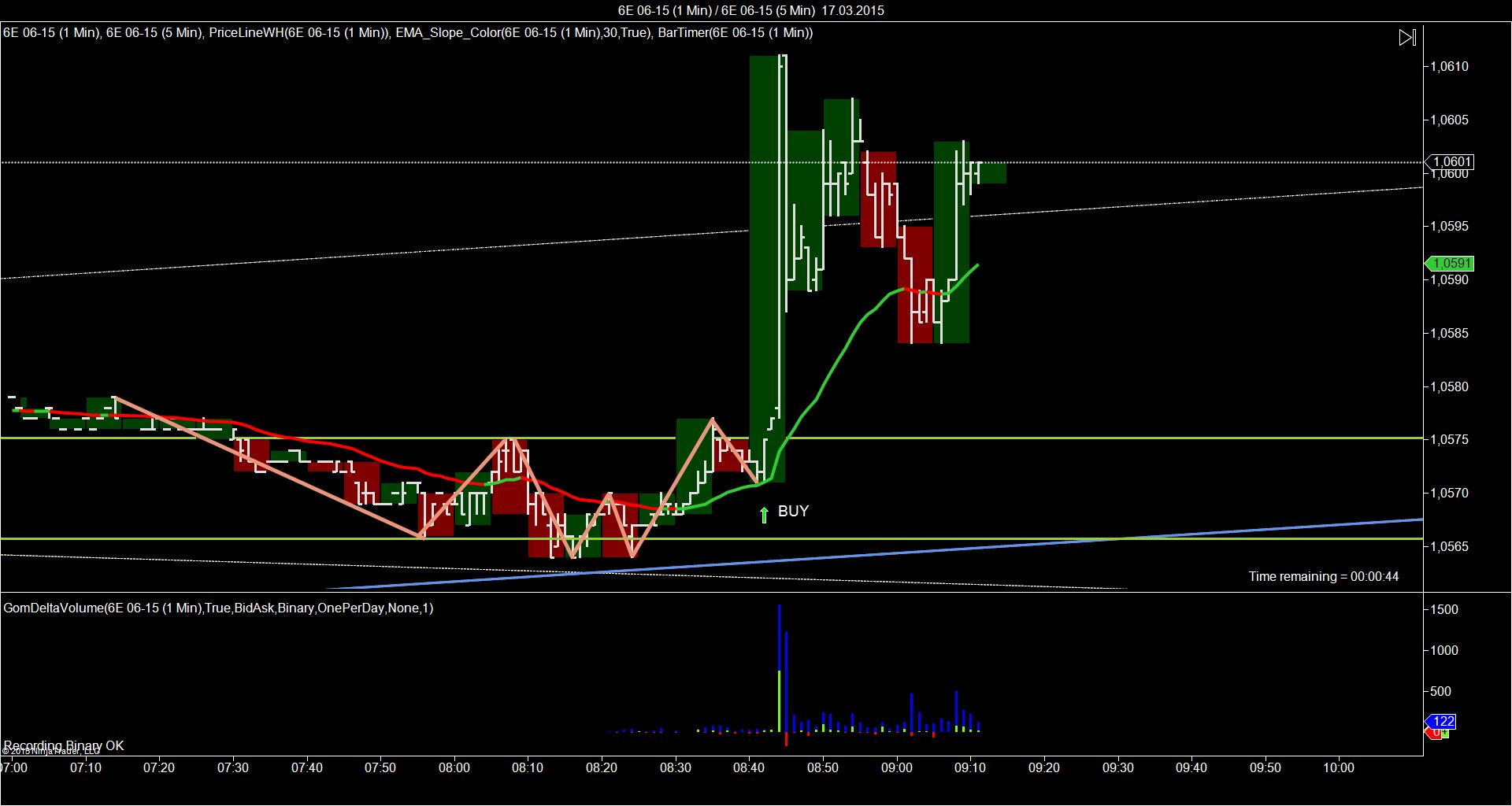The width and height of the screenshot is (1512, 806).
Task: Click the 1500 volume axis label
Action: 1445,610
